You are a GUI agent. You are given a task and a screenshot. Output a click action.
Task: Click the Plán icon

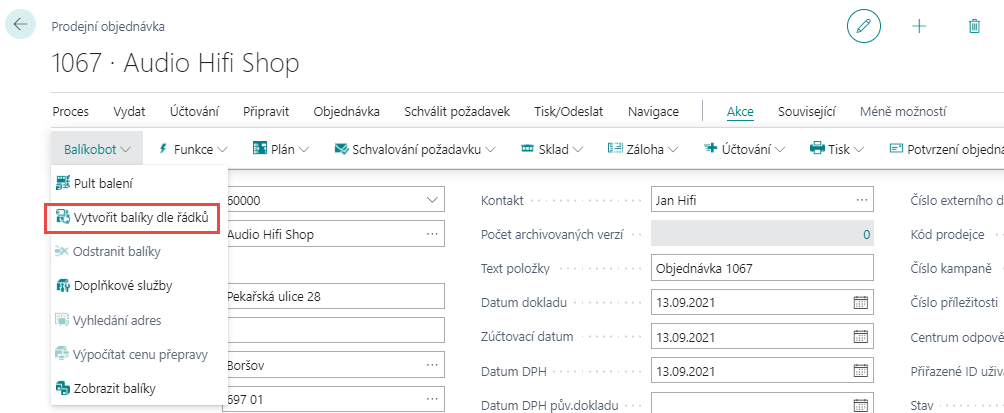click(x=259, y=149)
